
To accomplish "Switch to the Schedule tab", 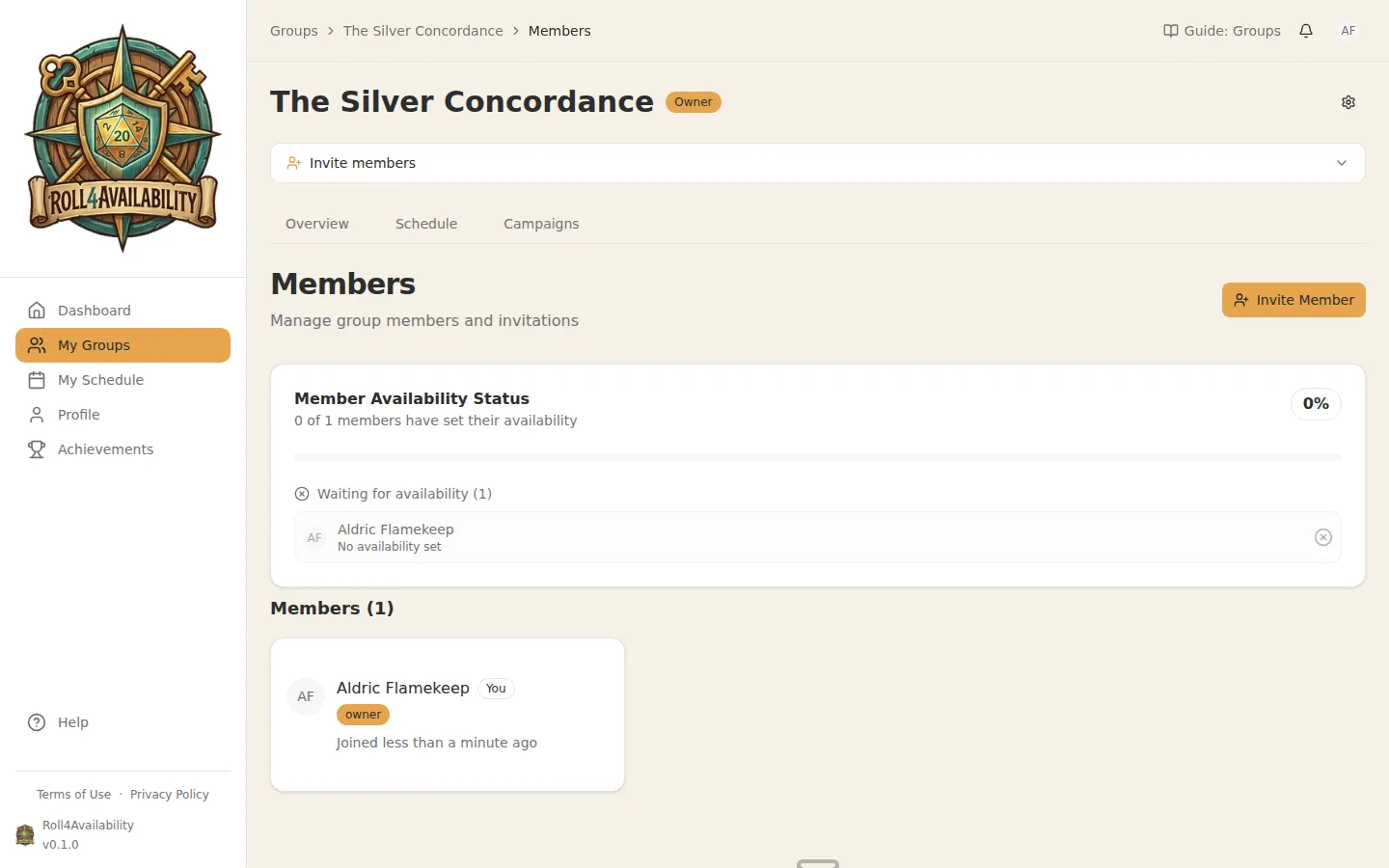I will pos(425,223).
